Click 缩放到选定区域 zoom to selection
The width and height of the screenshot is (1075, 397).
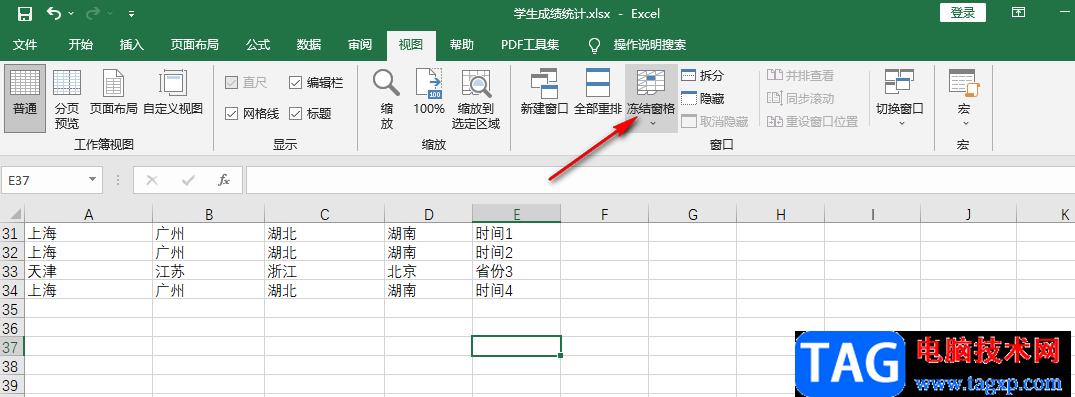pos(476,98)
